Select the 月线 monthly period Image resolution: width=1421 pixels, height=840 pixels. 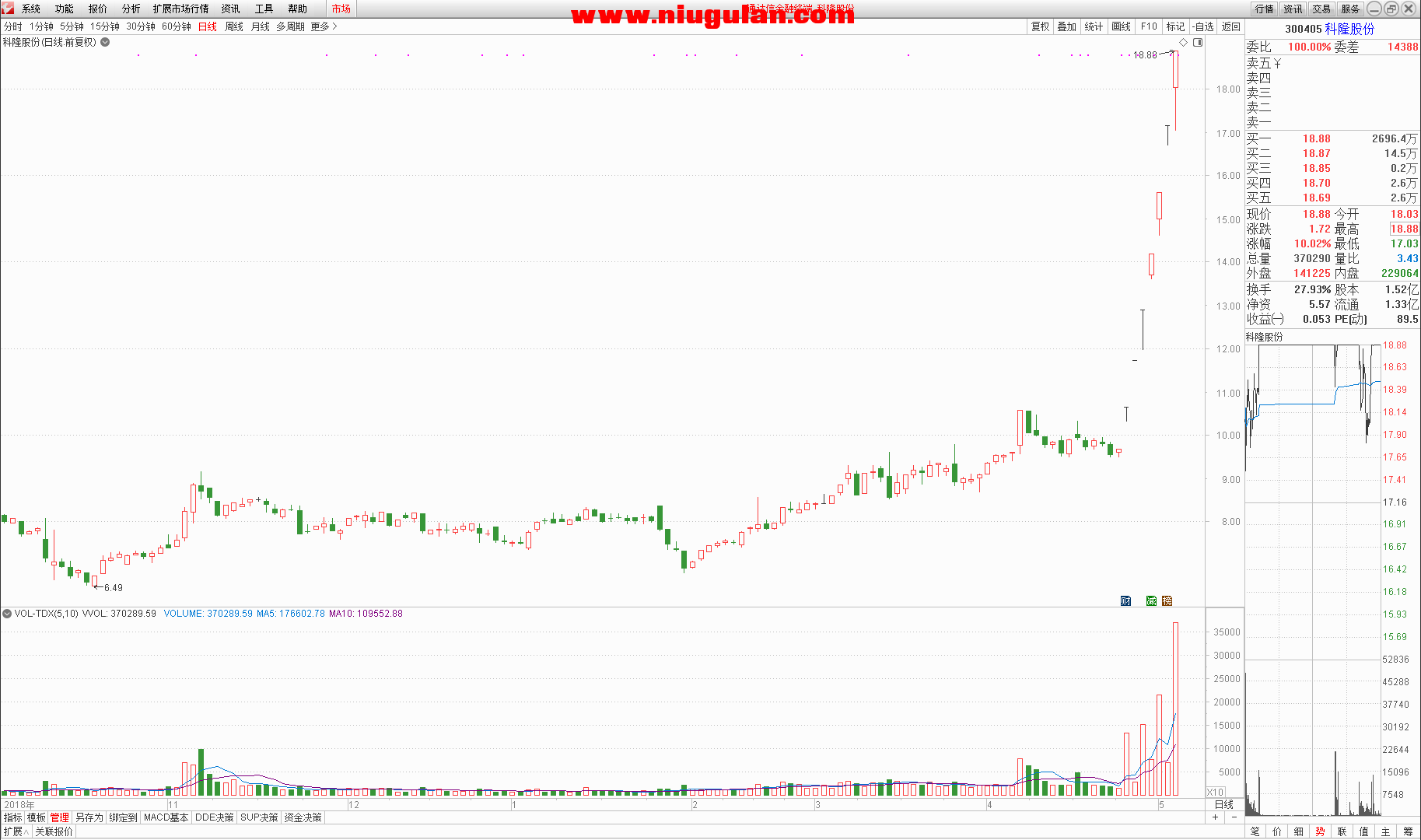point(261,26)
